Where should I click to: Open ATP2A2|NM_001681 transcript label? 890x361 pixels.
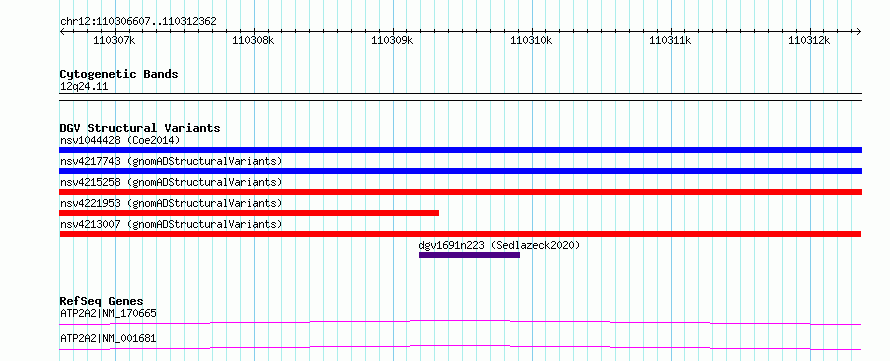(108, 339)
